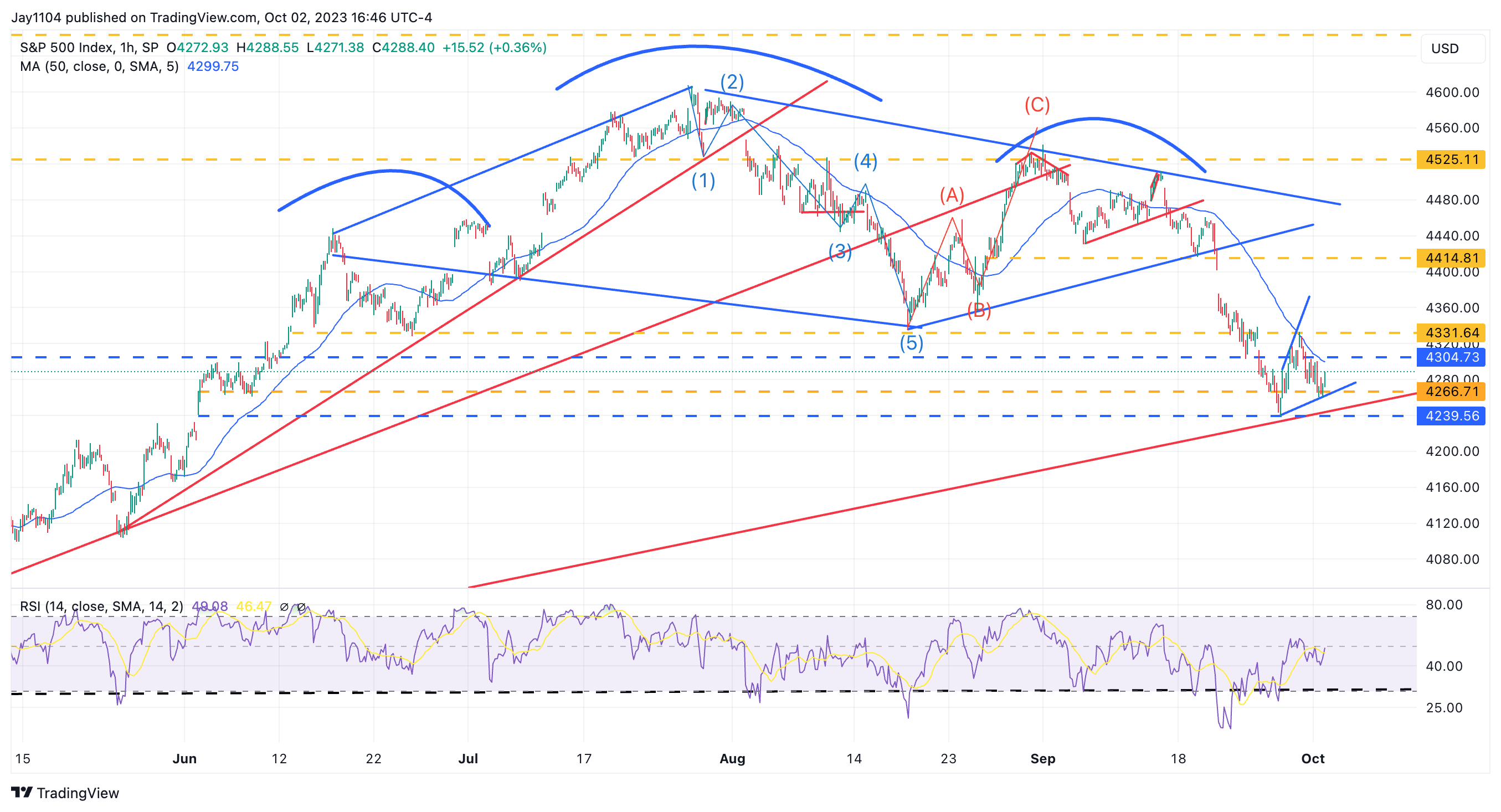
Task: Click the 4525.11 orange price label
Action: (1451, 159)
